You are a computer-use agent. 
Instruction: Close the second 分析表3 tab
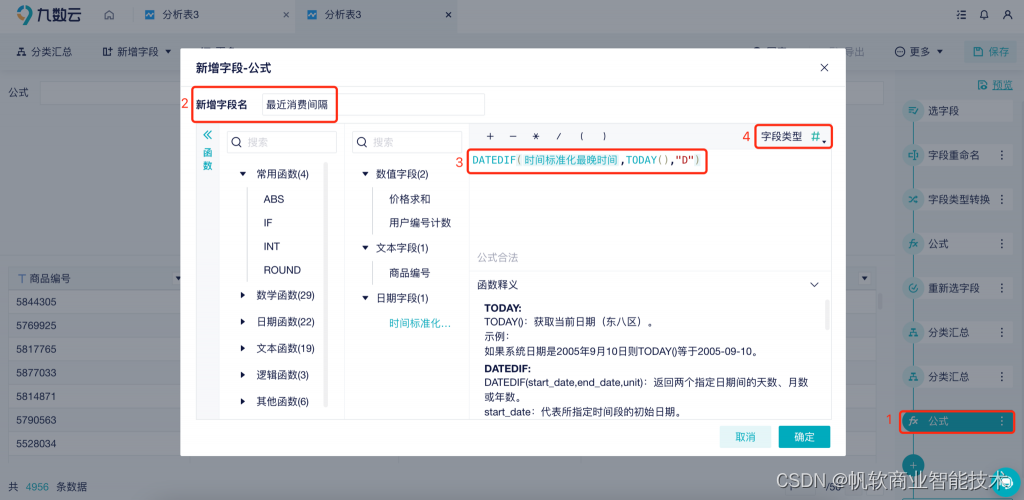coord(447,14)
